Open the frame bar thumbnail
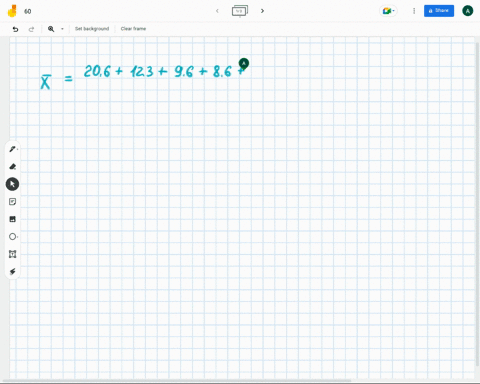This screenshot has width=480, height=384. click(240, 11)
